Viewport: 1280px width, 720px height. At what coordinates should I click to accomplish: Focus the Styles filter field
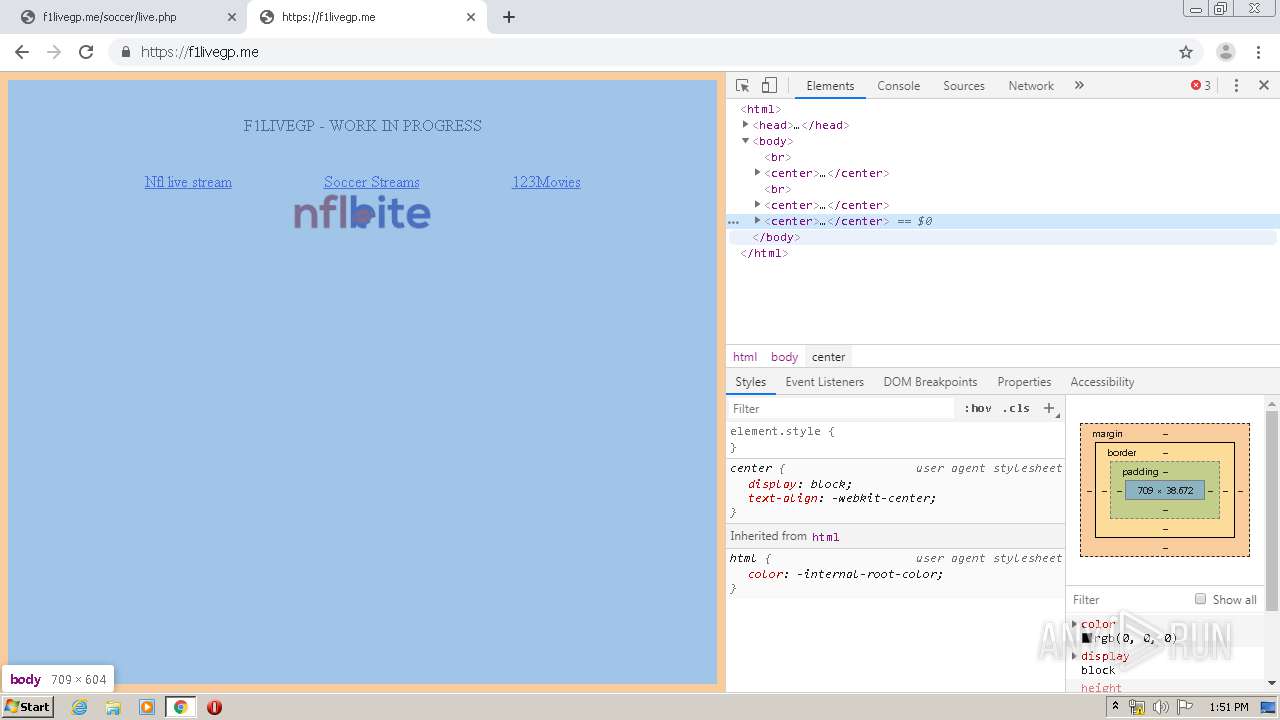tap(842, 408)
